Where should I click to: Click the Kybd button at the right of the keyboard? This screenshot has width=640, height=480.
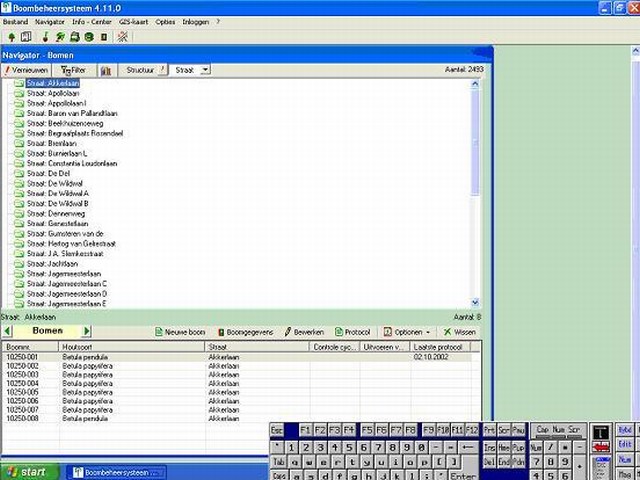(625, 430)
